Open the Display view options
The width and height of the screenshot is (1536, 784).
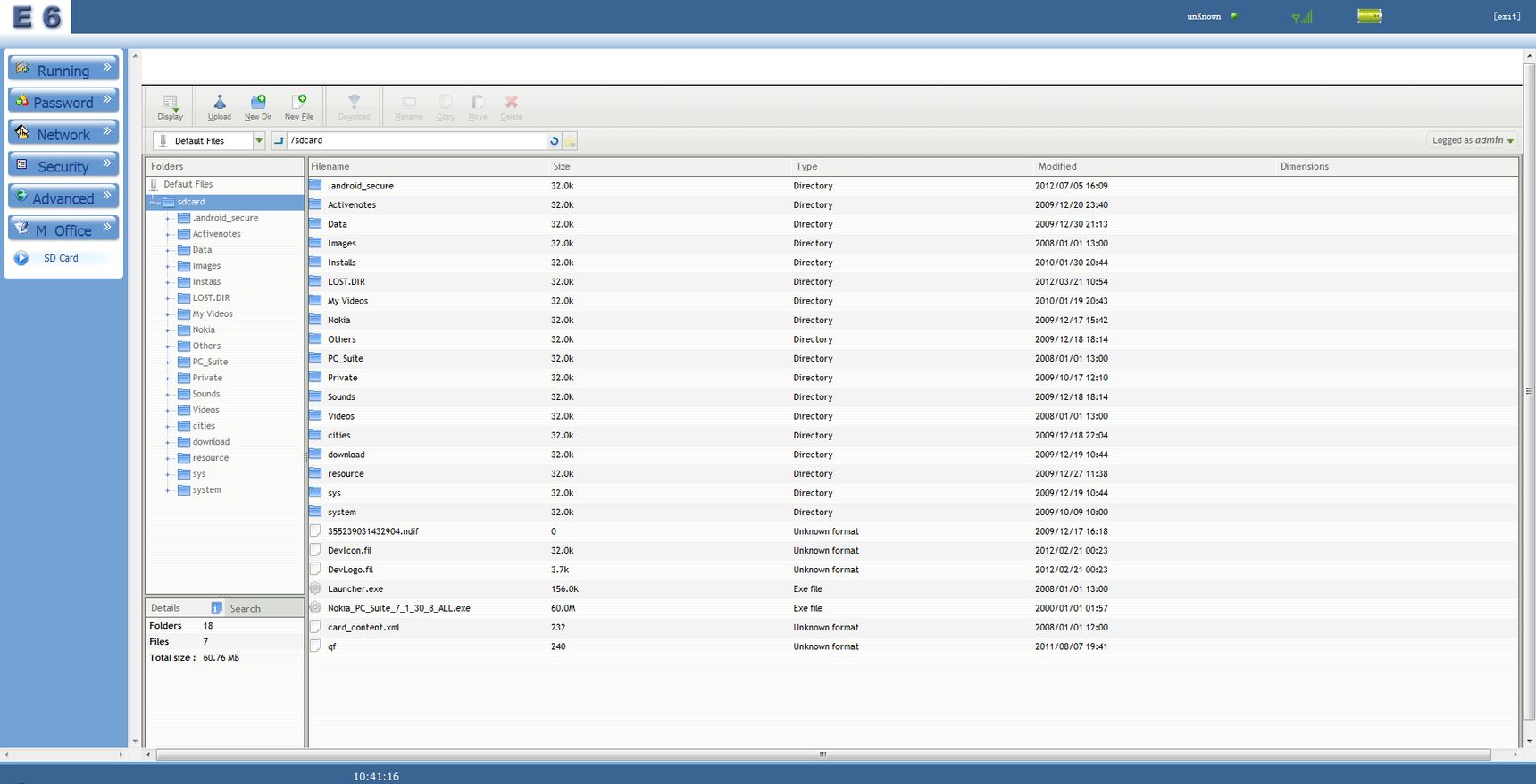tap(171, 106)
